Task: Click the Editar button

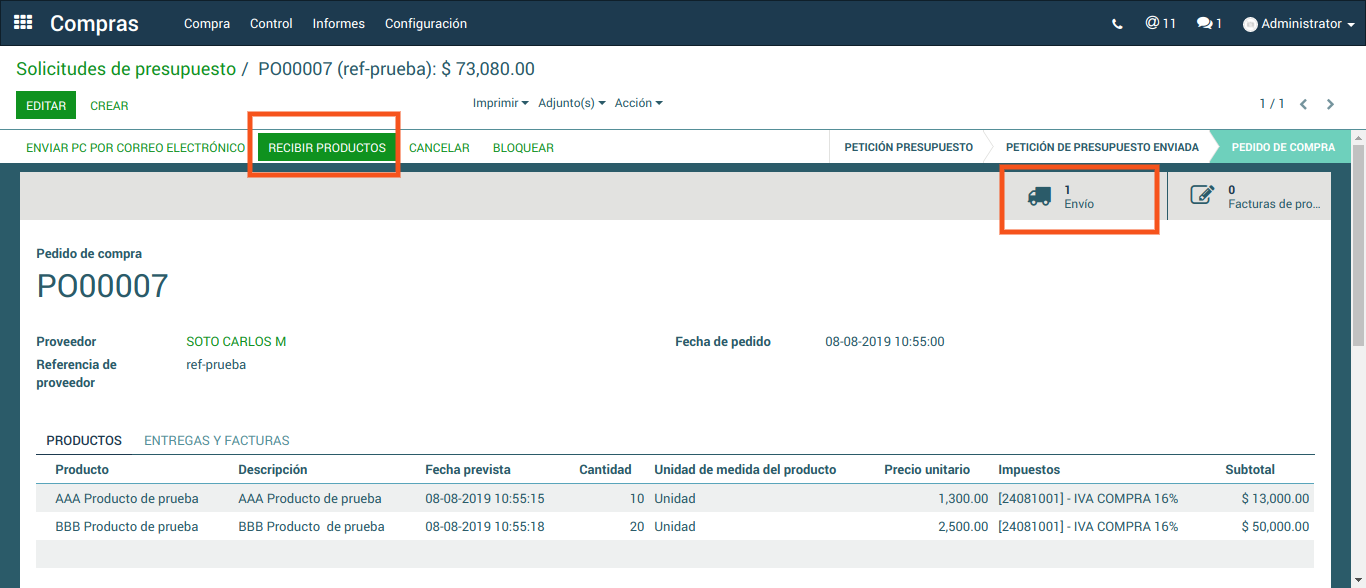Action: click(x=46, y=105)
